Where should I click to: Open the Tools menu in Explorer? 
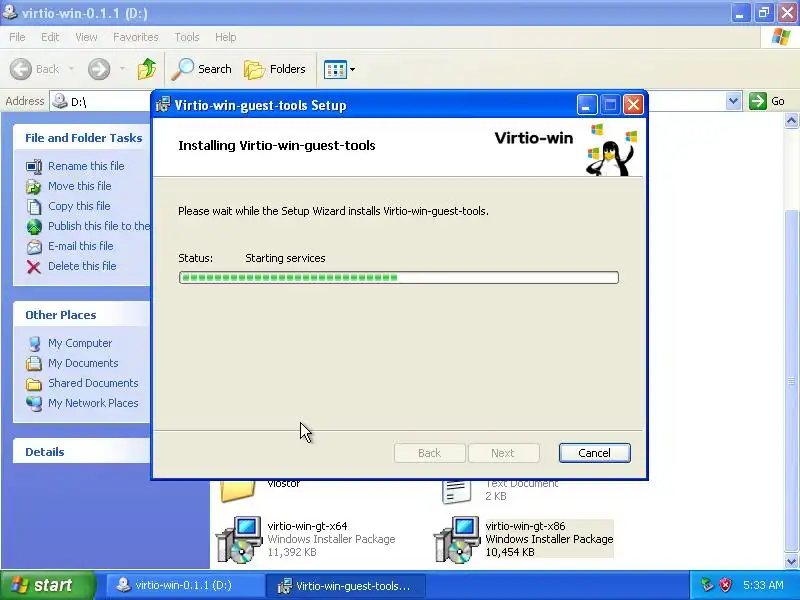187,37
